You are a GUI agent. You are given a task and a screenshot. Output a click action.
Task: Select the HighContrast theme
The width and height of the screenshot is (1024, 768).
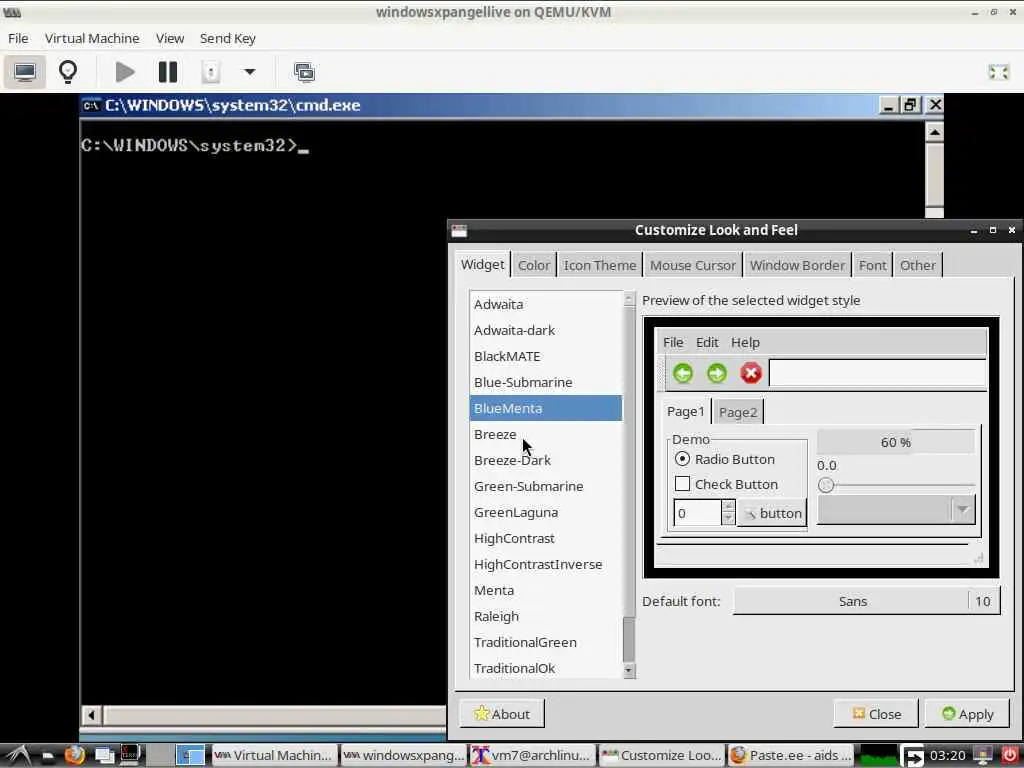(x=545, y=538)
